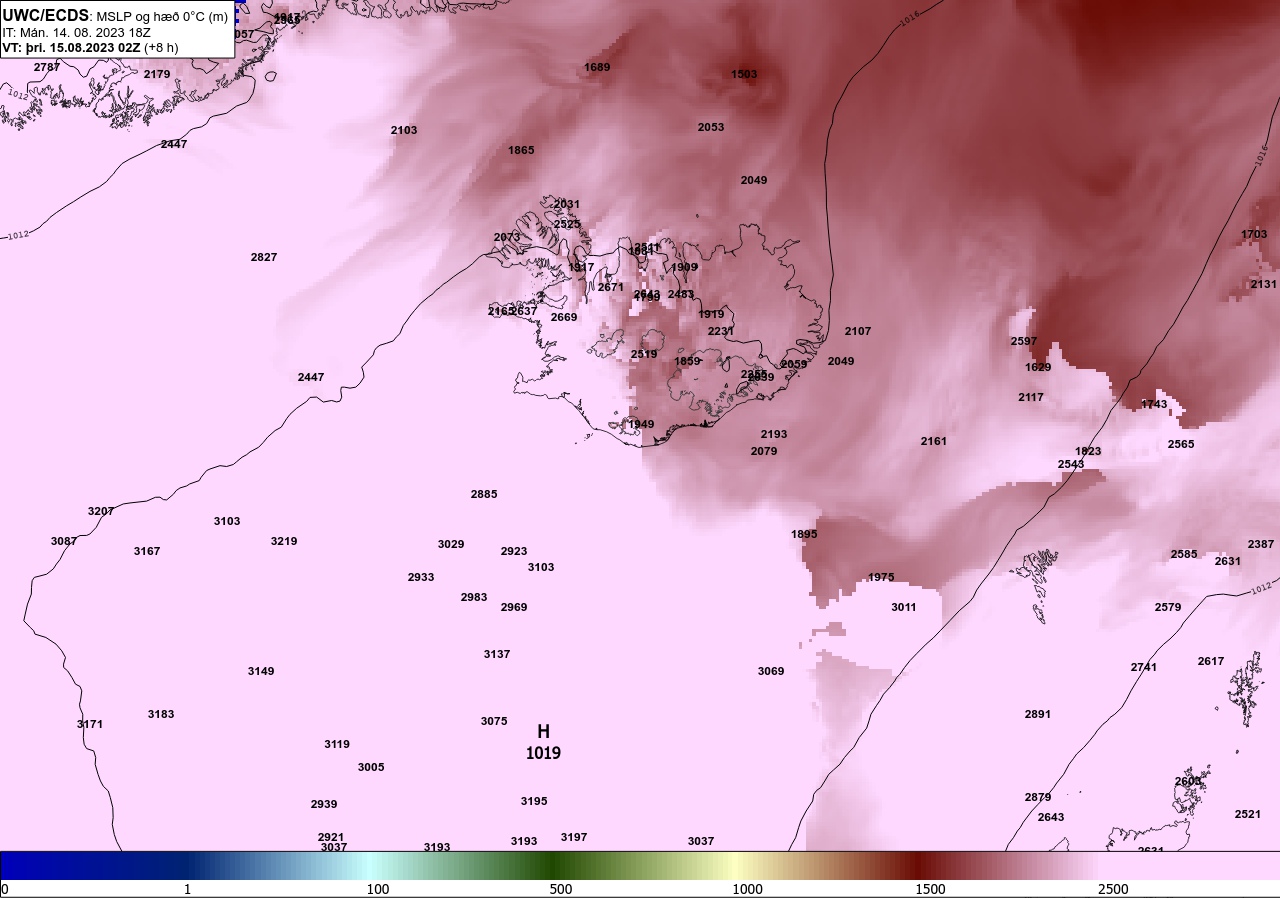Click the 2827 height value

coord(264,257)
